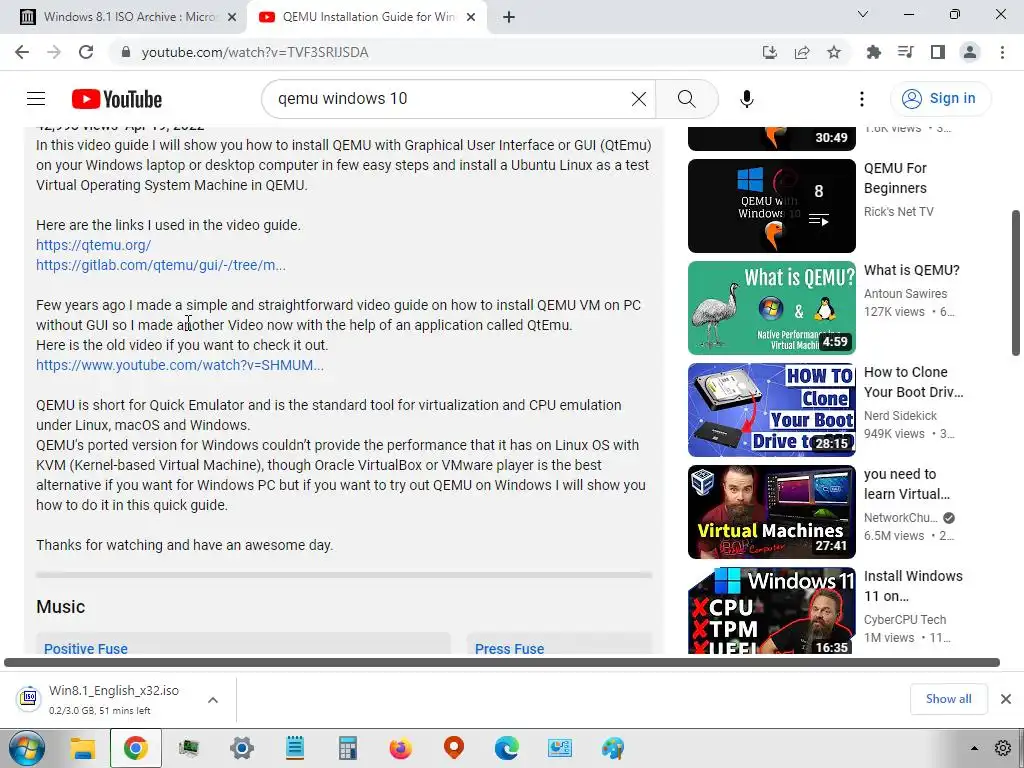Open the old video youtube.com link

(180, 365)
